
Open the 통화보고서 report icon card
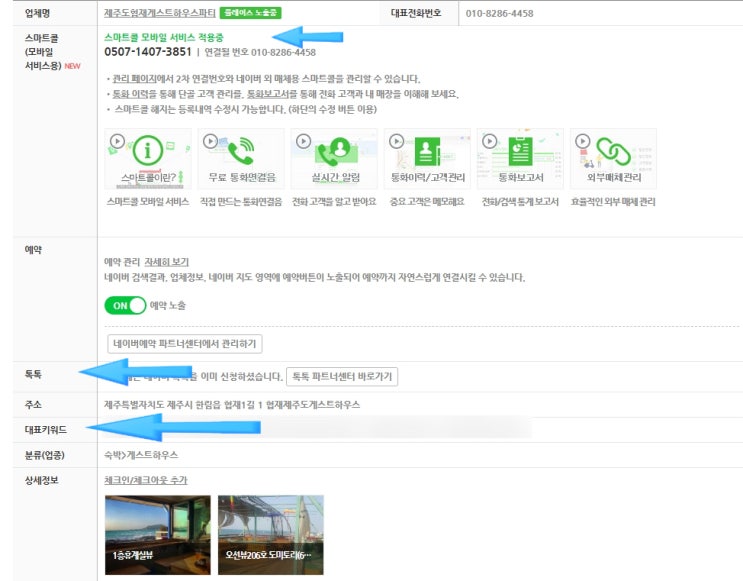(520, 159)
